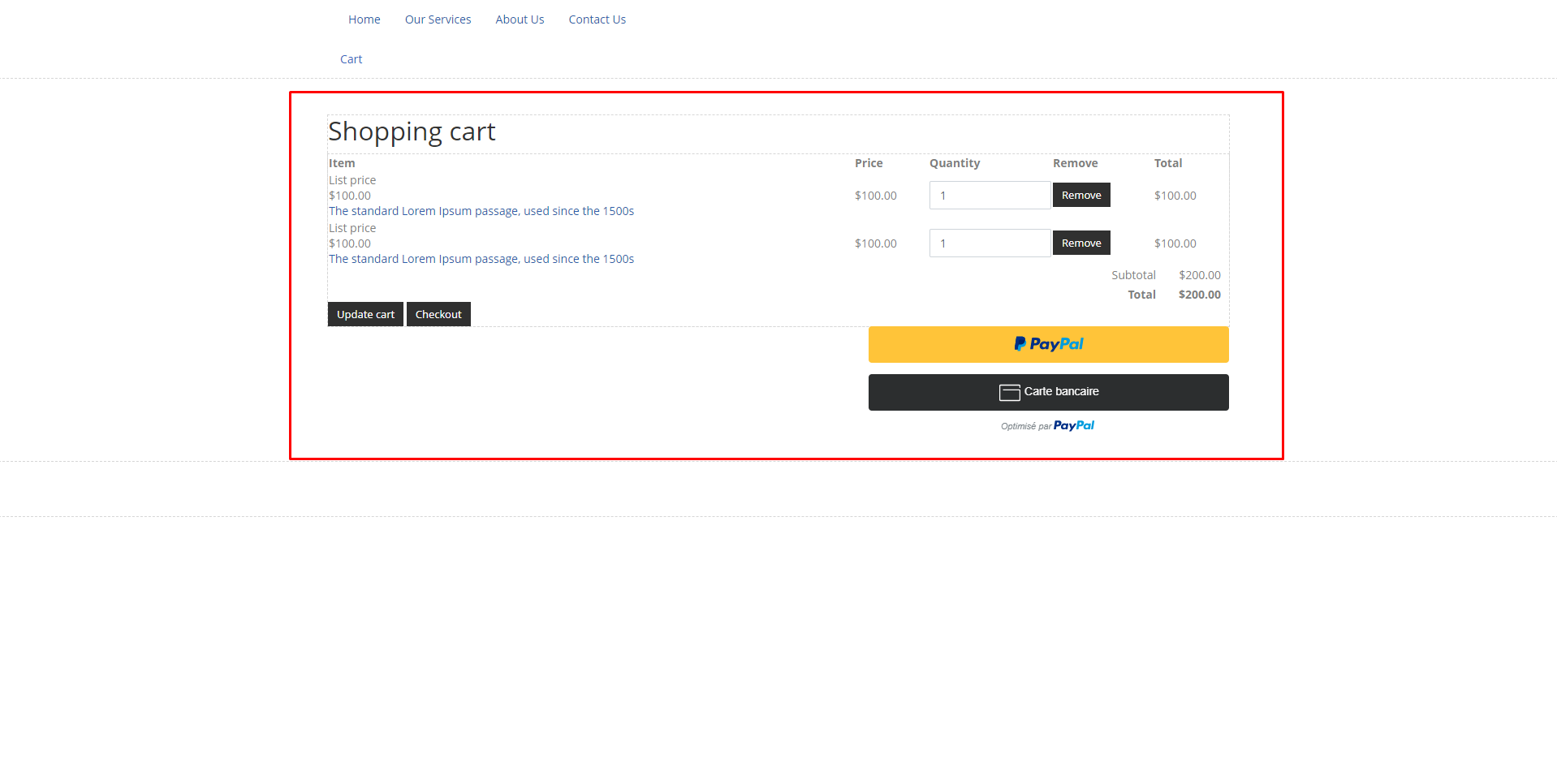Click the Optimisé par PayPal logo
1557x784 pixels.
click(1073, 425)
